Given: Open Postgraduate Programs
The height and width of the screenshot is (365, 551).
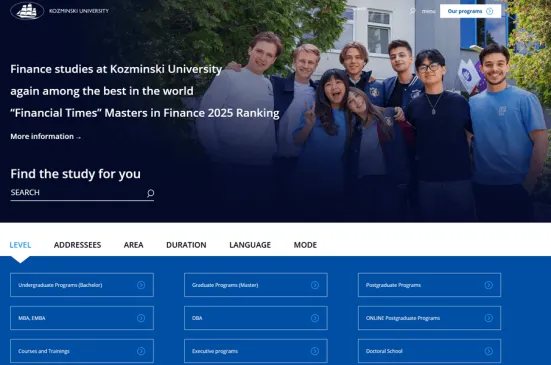Looking at the screenshot, I should coord(429,285).
